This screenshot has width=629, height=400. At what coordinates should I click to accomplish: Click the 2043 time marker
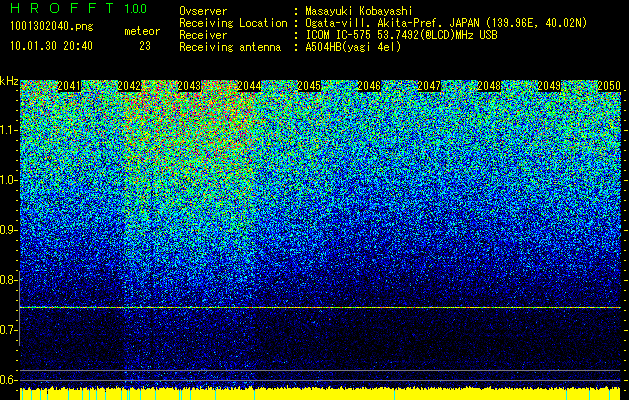[x=189, y=86]
